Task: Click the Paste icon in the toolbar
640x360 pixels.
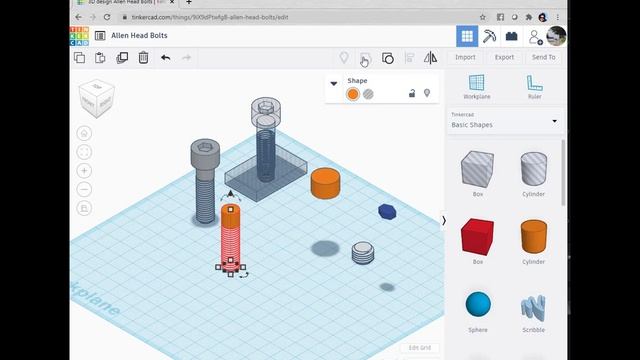Action: coord(100,58)
